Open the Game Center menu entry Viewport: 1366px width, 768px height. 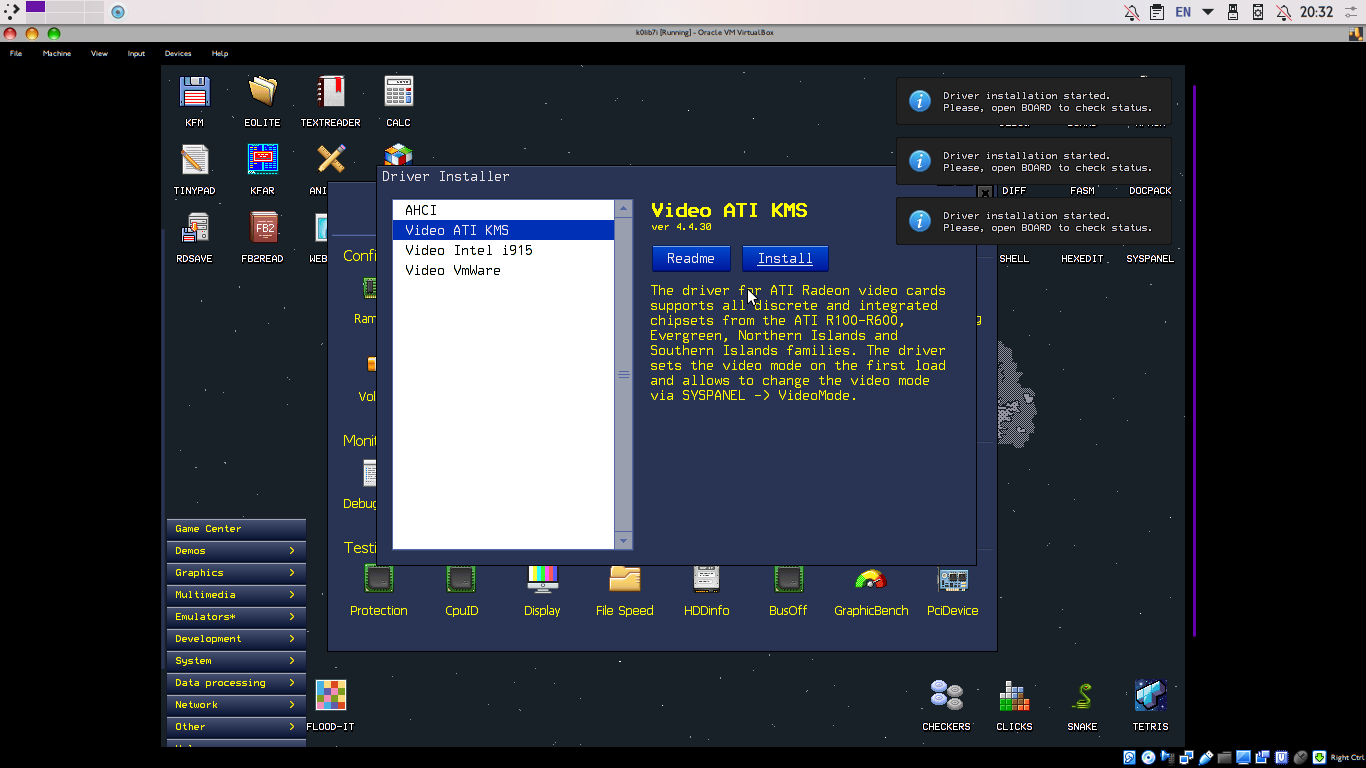[x=236, y=529]
